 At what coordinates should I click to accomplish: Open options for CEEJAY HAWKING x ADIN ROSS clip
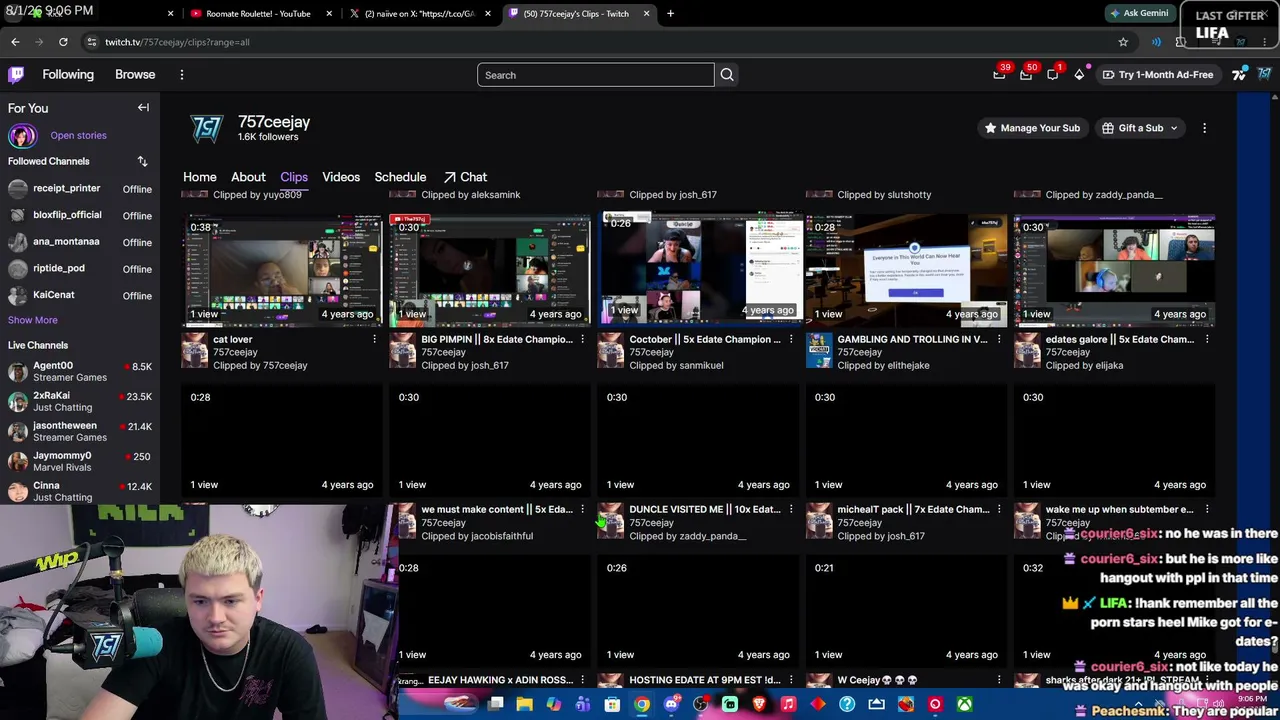(582, 680)
